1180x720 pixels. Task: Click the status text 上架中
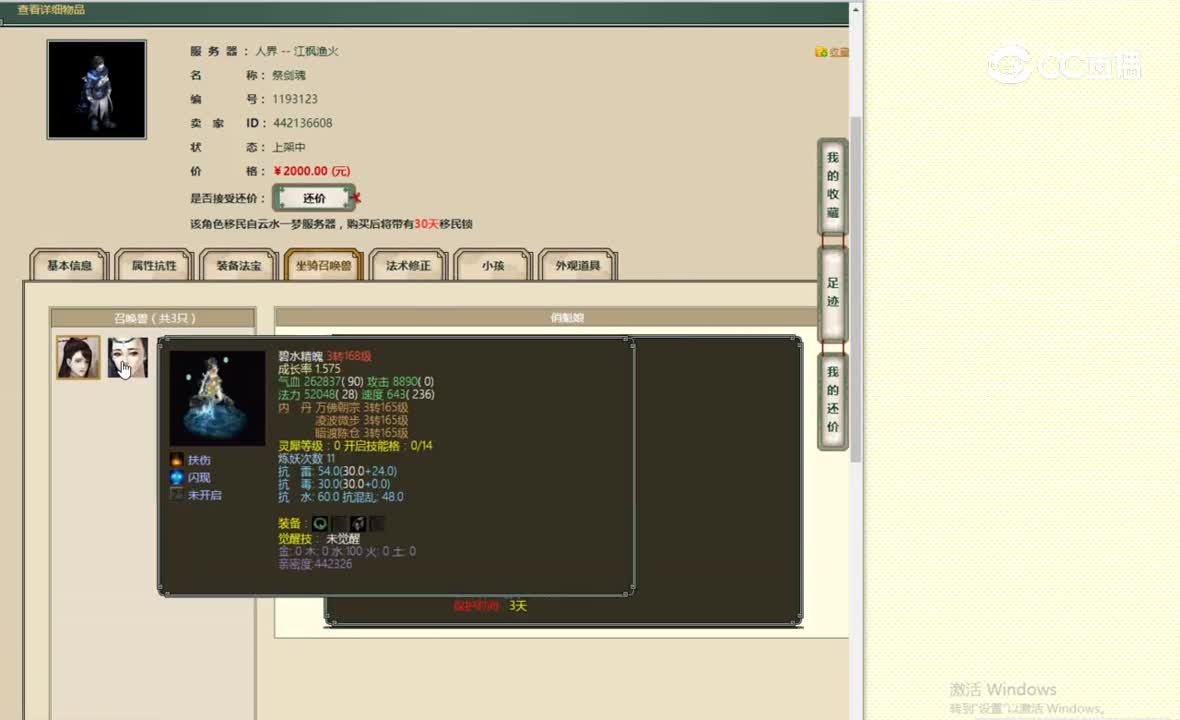[289, 147]
